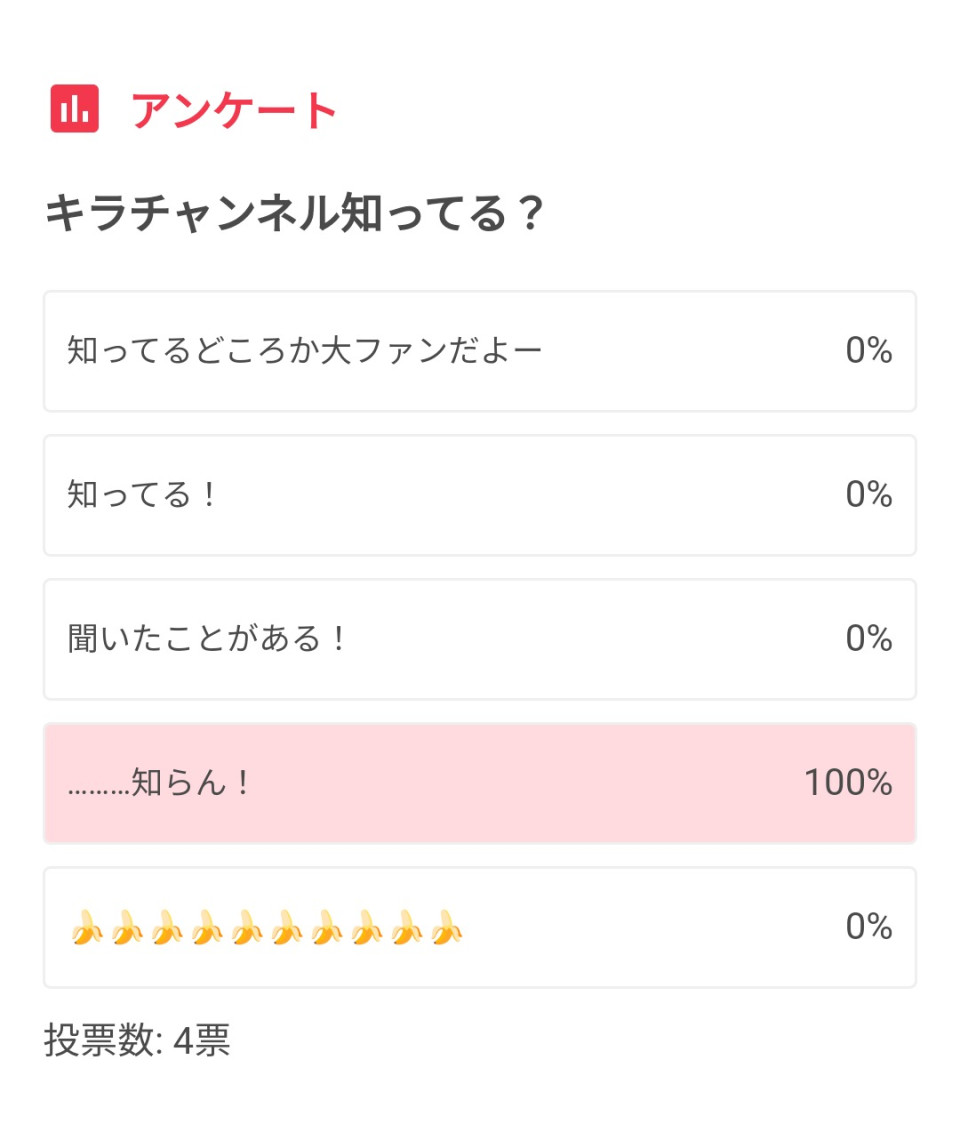Click the 0% beside the bananas
This screenshot has height=1124, width=960.
click(869, 926)
